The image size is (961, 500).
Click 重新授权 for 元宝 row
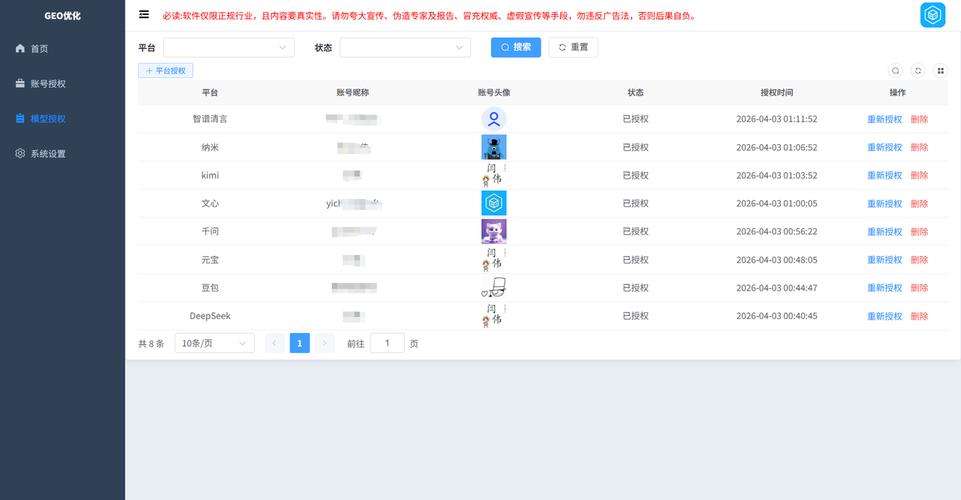(884, 260)
